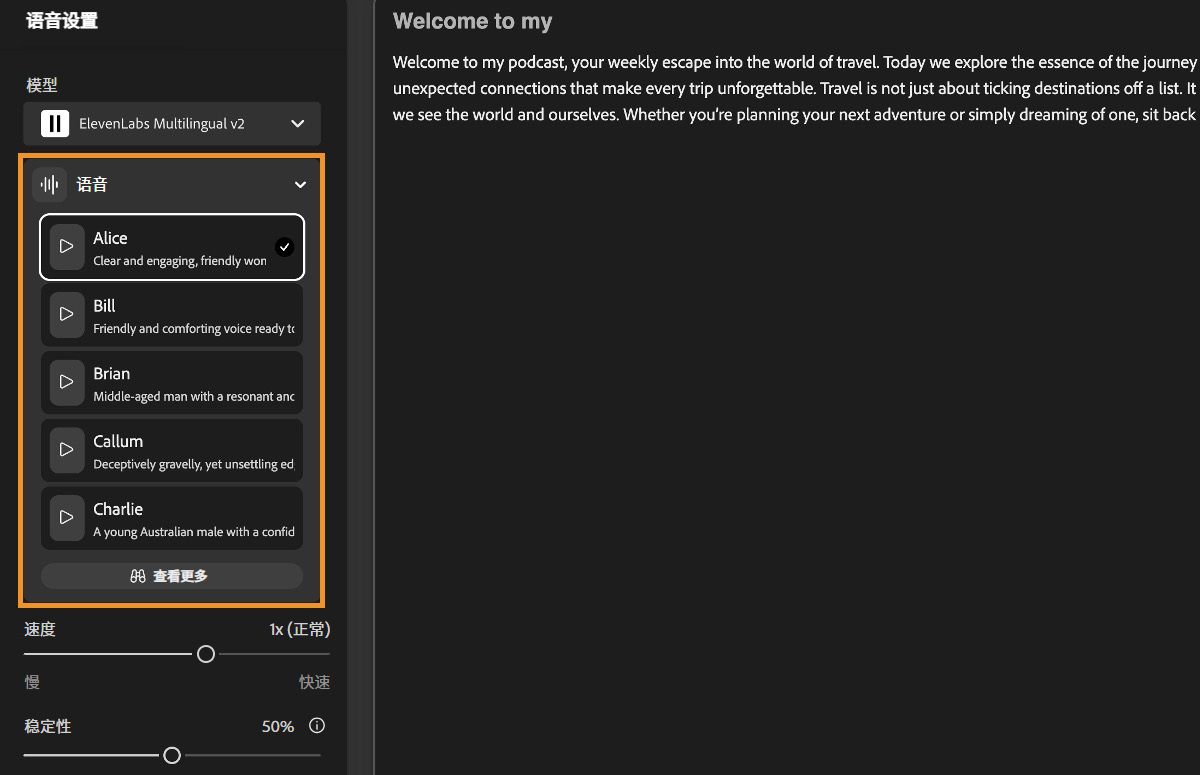Screen dimensions: 1200x775
Task: Play the Callum voice preview
Action: [67, 450]
